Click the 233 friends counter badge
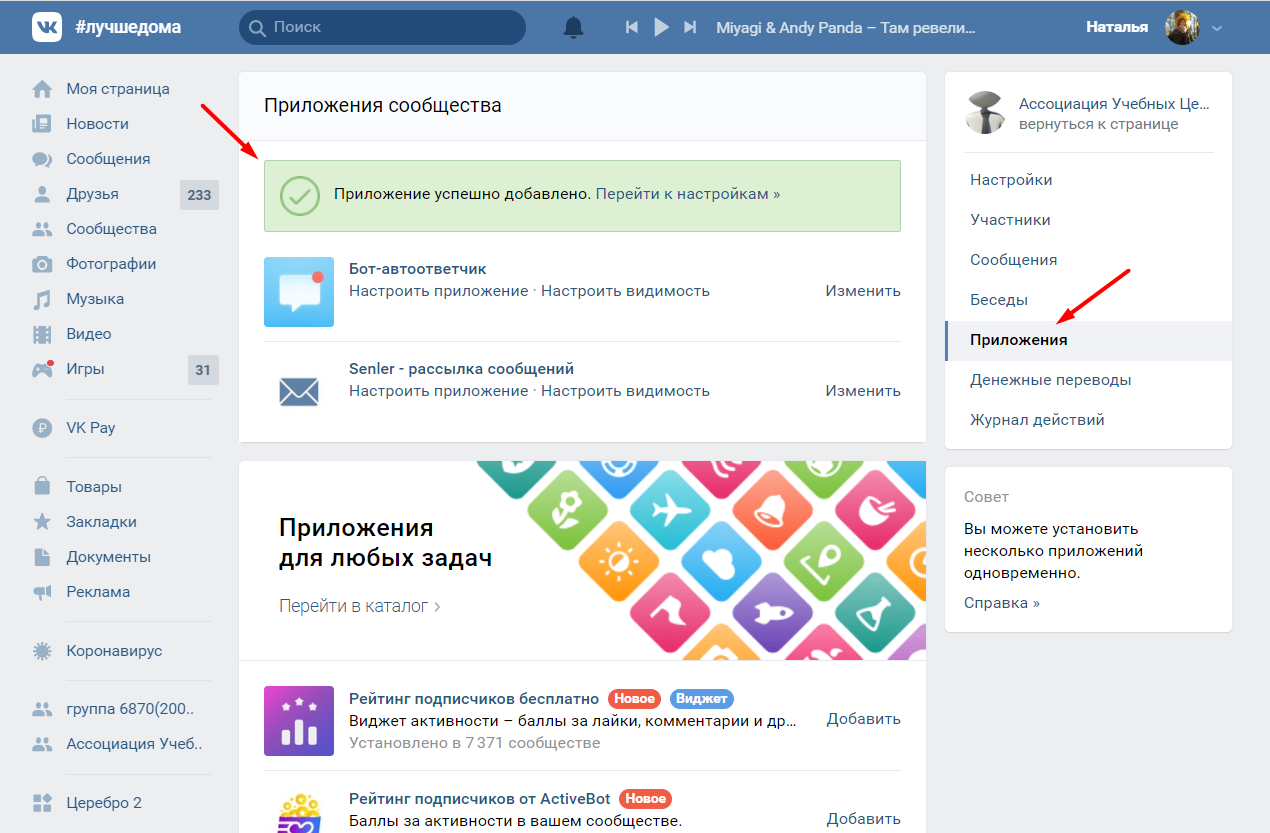Screen dimensions: 1270x833 199,194
